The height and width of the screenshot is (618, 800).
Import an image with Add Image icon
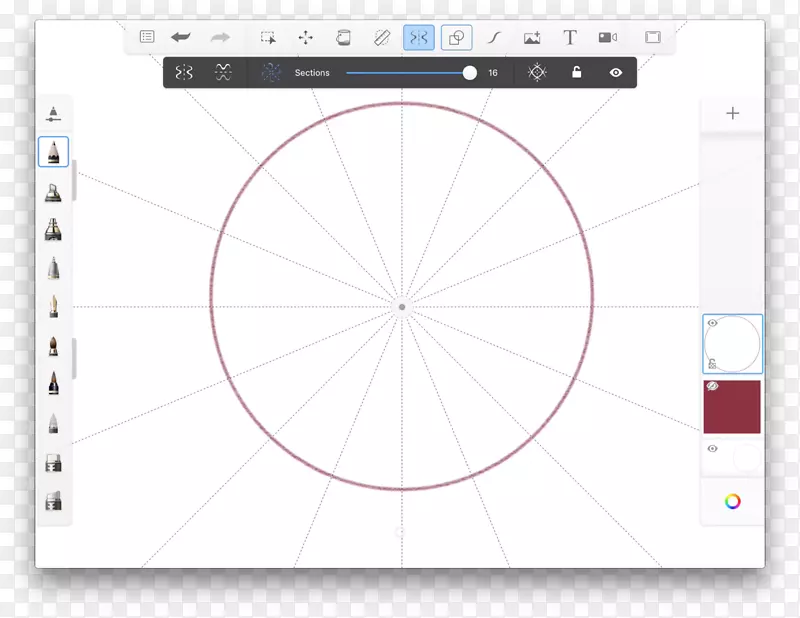coord(532,38)
